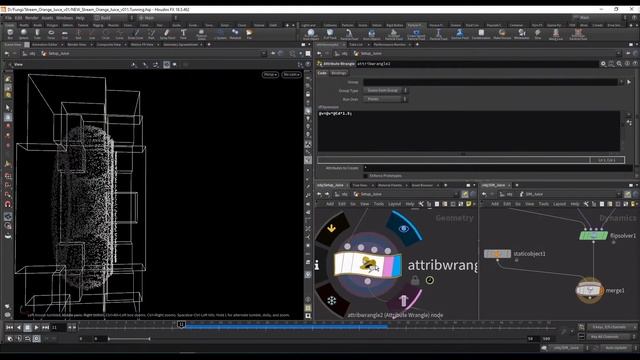Click the magnet snapping icon in viewport sidebar

click(8, 204)
